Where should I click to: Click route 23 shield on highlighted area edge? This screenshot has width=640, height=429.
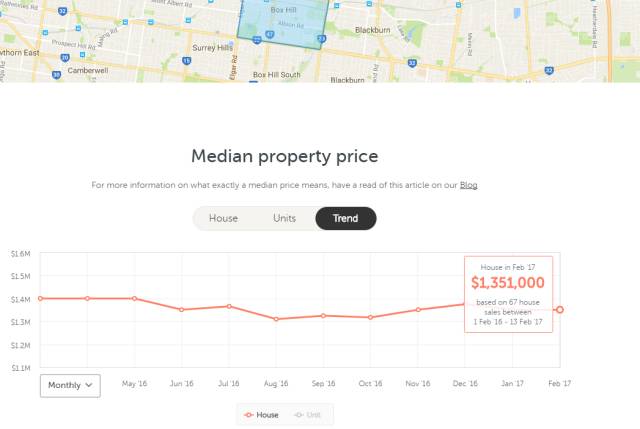point(322,39)
